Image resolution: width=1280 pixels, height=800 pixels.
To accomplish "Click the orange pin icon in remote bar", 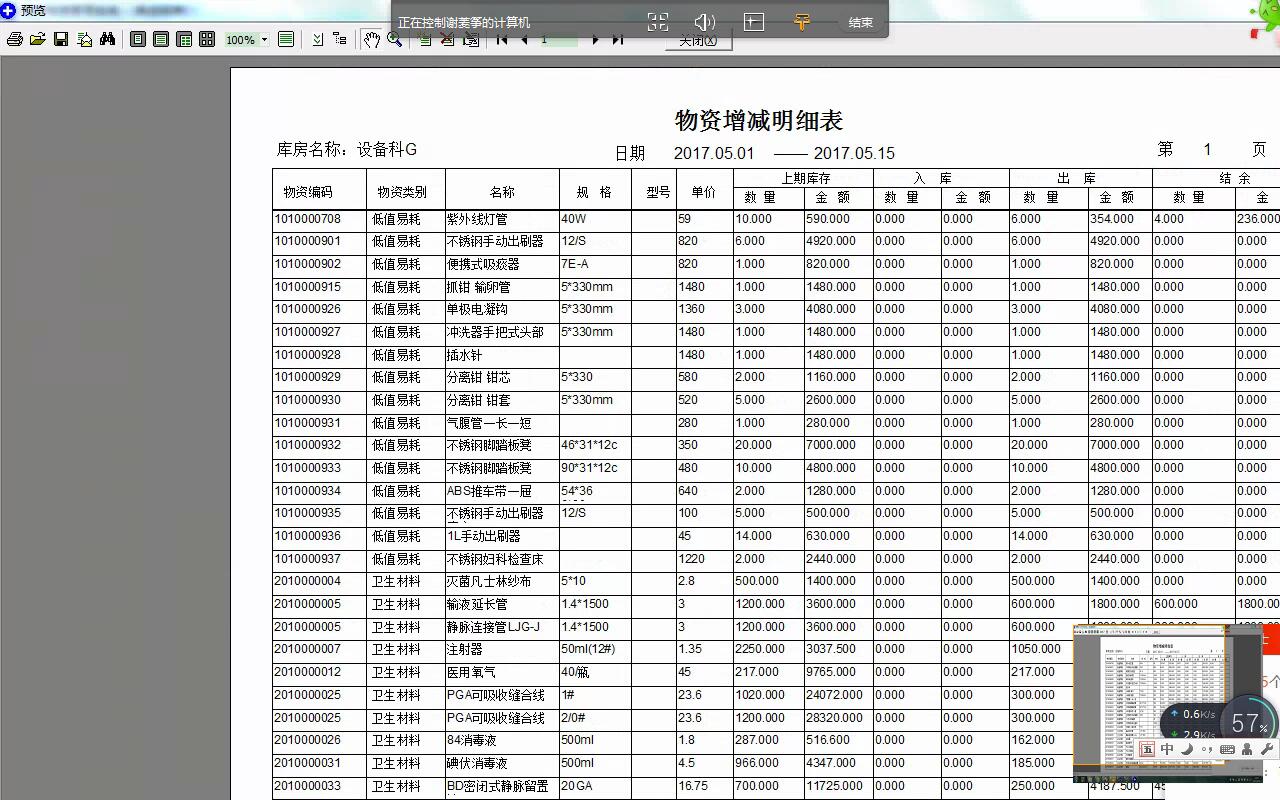I will pyautogui.click(x=802, y=22).
